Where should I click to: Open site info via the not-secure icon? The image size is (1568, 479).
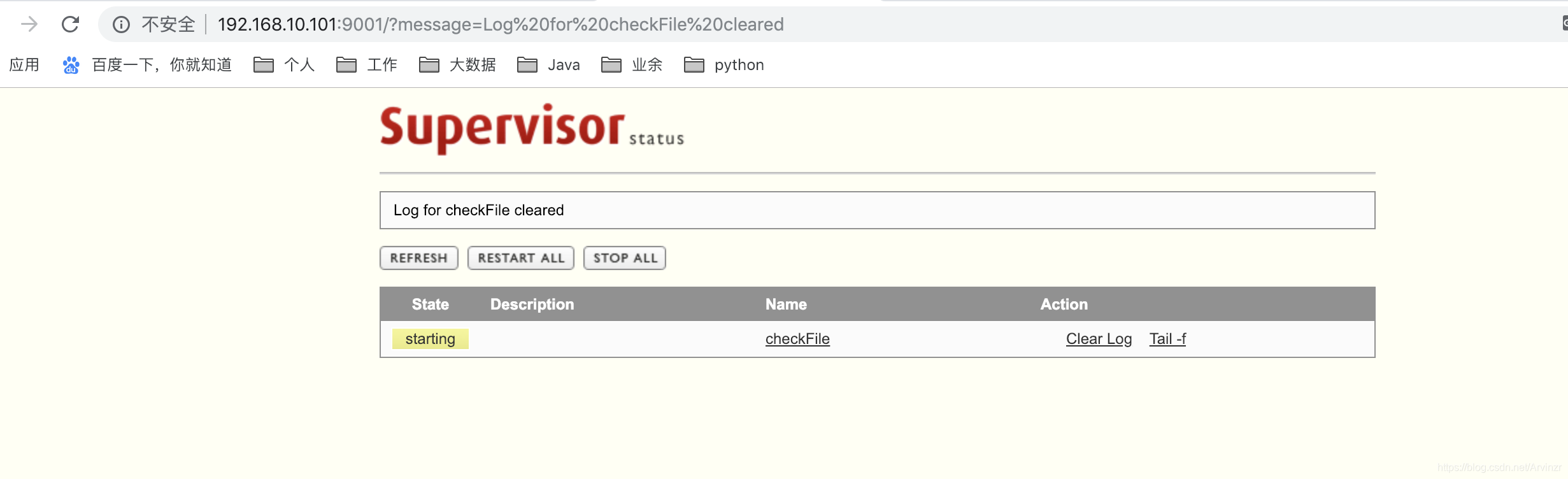pyautogui.click(x=121, y=24)
